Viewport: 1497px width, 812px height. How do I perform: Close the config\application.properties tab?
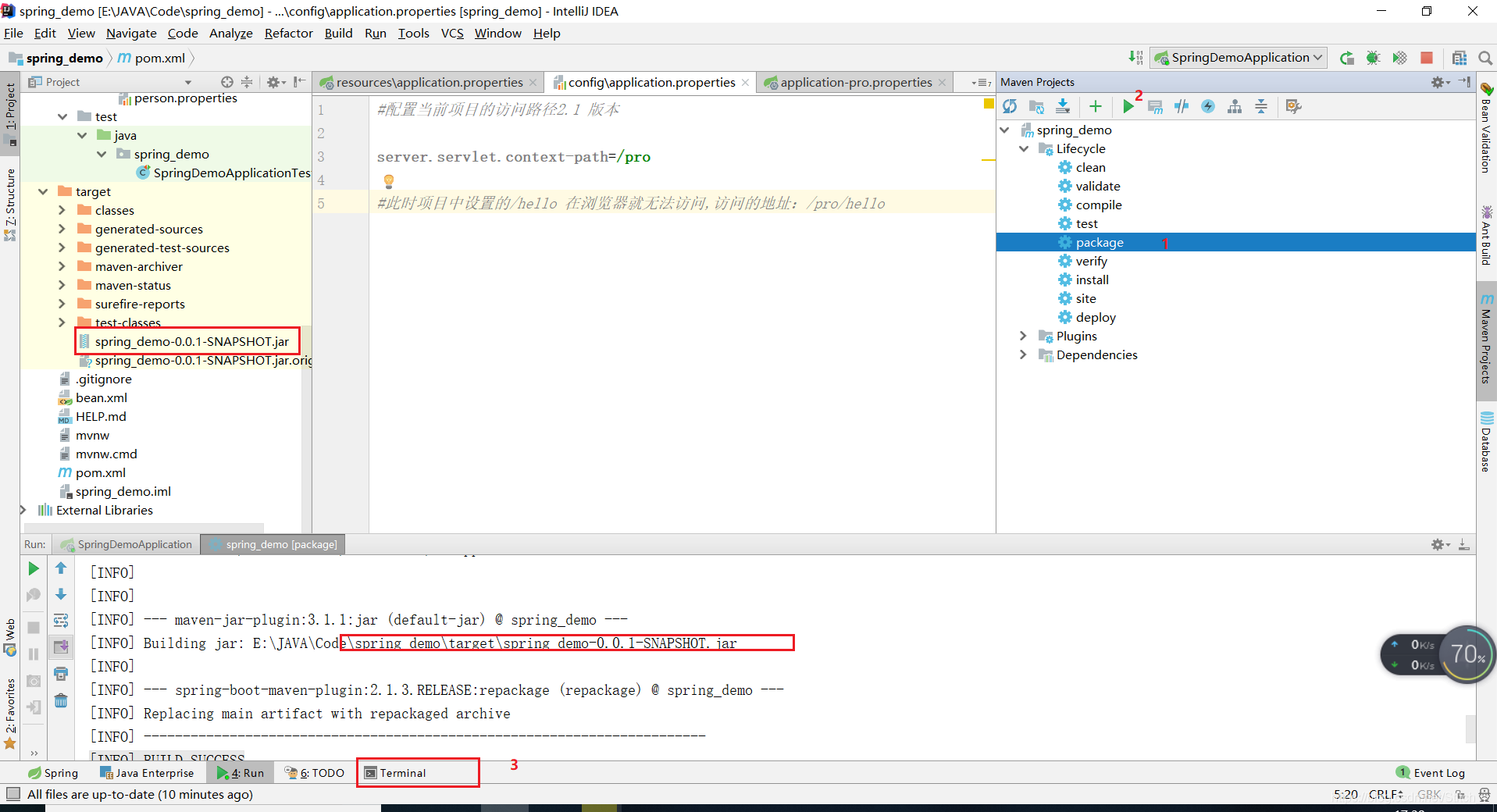pyautogui.click(x=745, y=82)
